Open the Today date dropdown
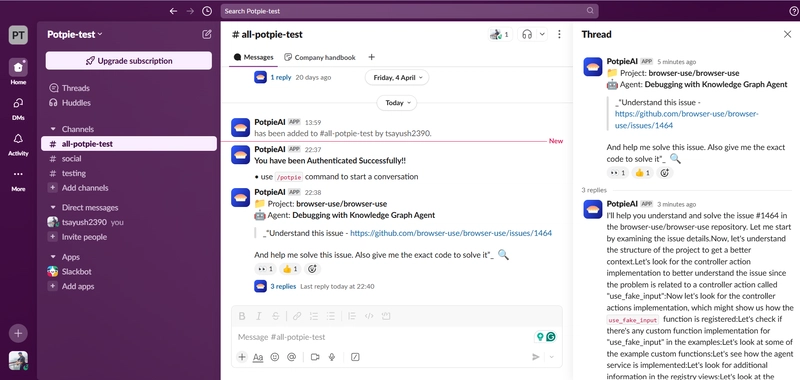Viewport: 800px width, 380px height. pos(396,103)
